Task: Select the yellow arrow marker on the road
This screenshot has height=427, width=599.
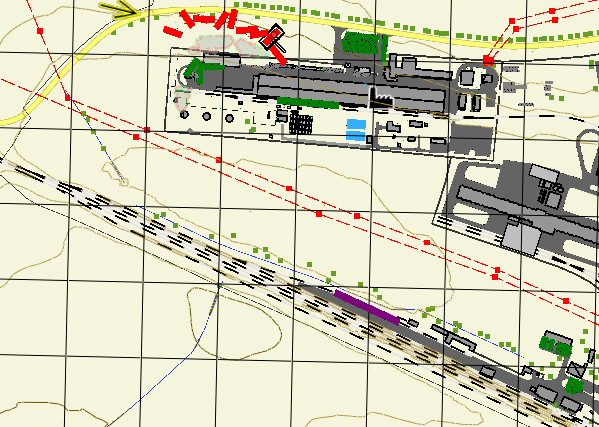Action: tap(118, 9)
